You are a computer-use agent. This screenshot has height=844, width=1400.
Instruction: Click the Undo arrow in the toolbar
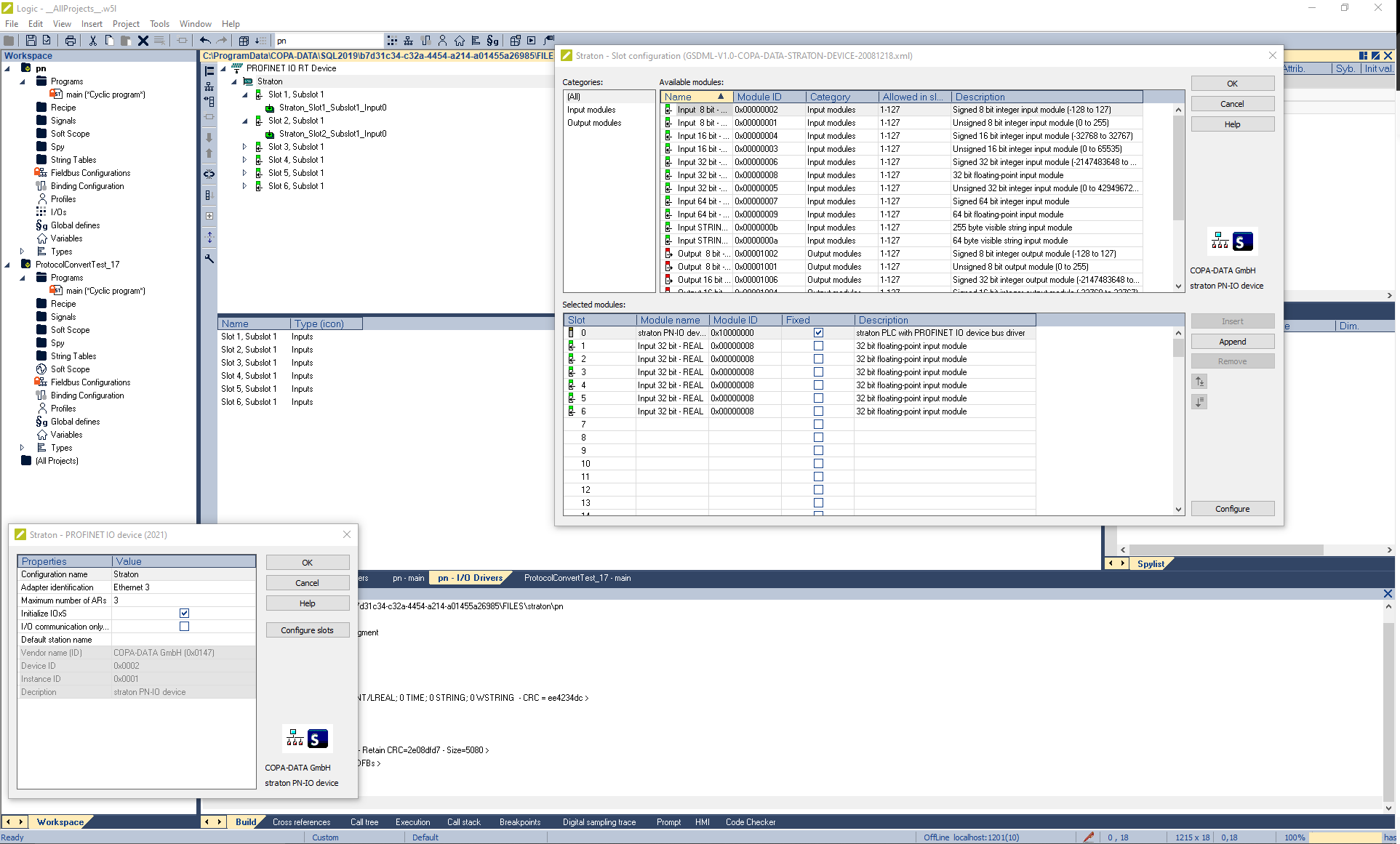[x=205, y=41]
